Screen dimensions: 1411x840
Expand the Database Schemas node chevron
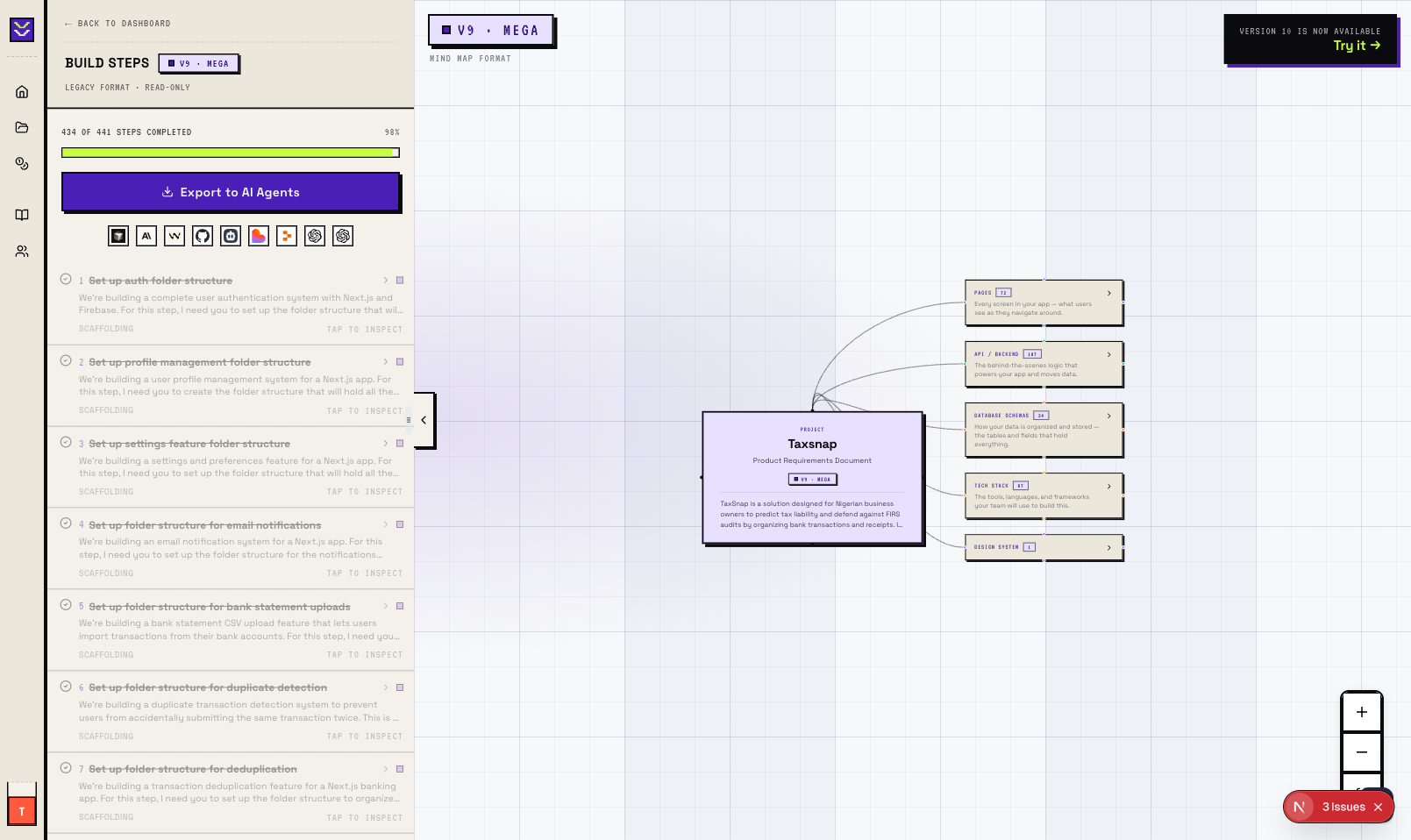tap(1109, 416)
